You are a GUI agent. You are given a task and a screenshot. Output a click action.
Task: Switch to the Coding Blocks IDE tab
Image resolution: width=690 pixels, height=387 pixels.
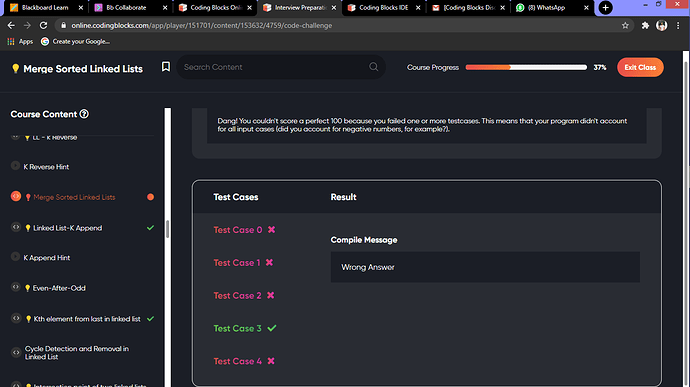coord(383,7)
